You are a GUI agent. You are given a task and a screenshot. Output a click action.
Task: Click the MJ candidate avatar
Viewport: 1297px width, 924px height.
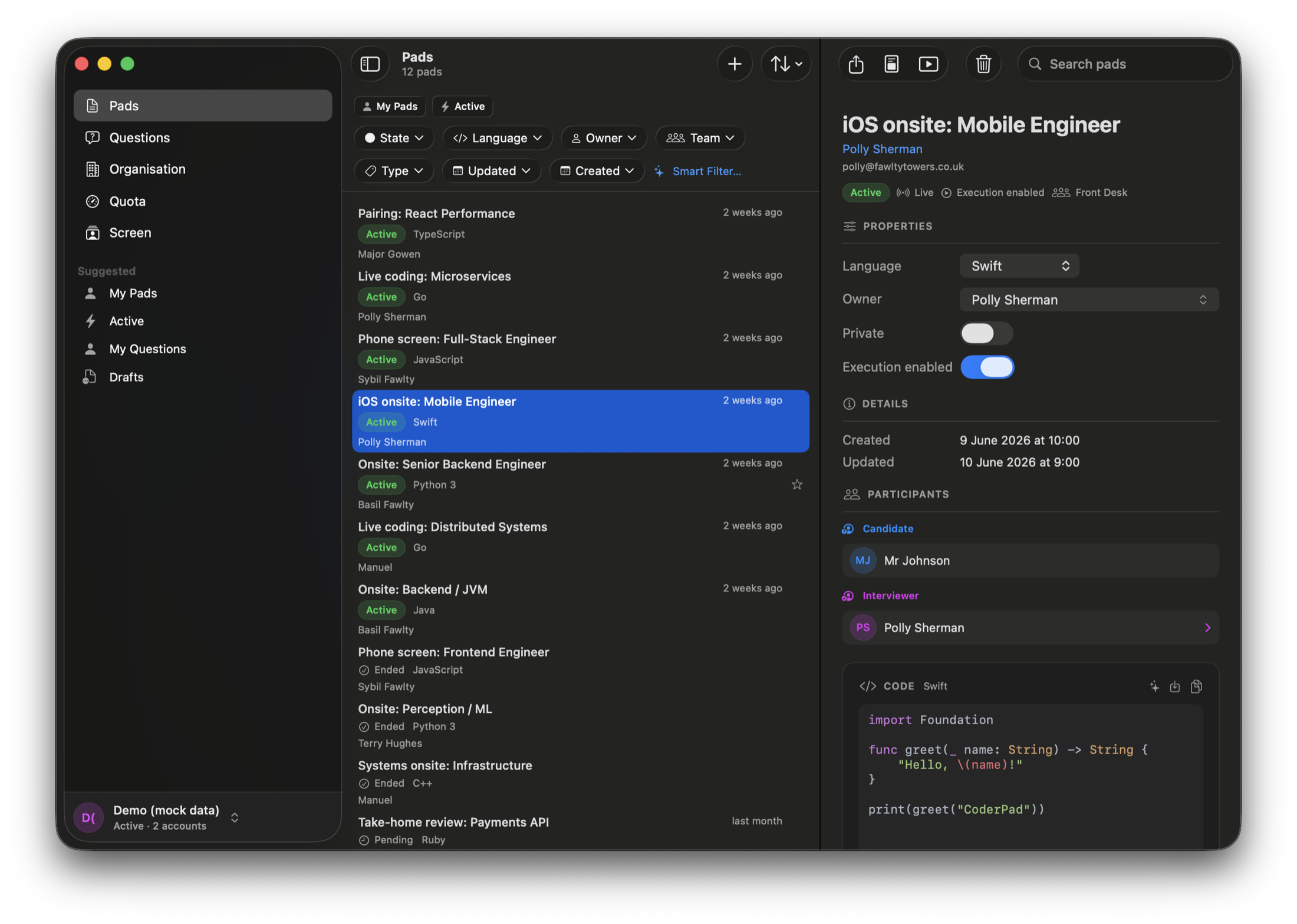(863, 560)
